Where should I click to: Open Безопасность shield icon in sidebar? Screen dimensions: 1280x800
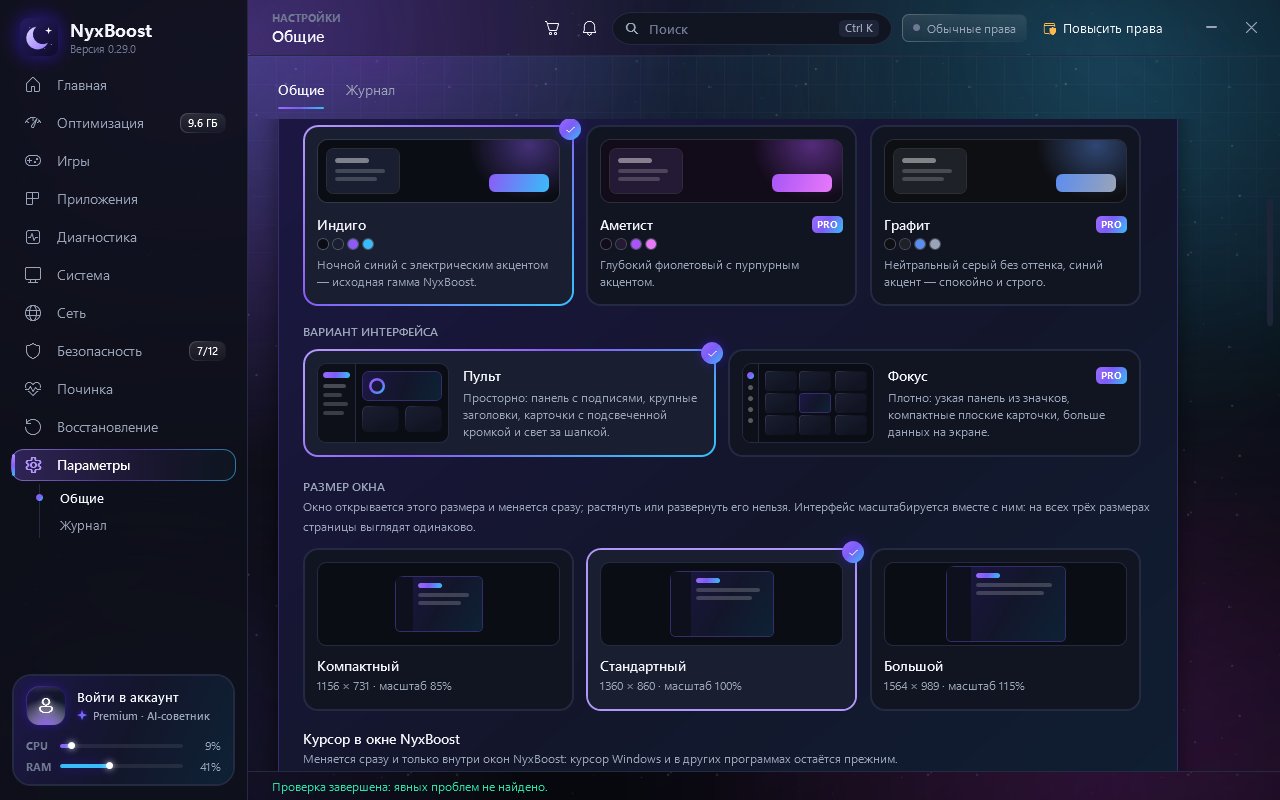(34, 351)
